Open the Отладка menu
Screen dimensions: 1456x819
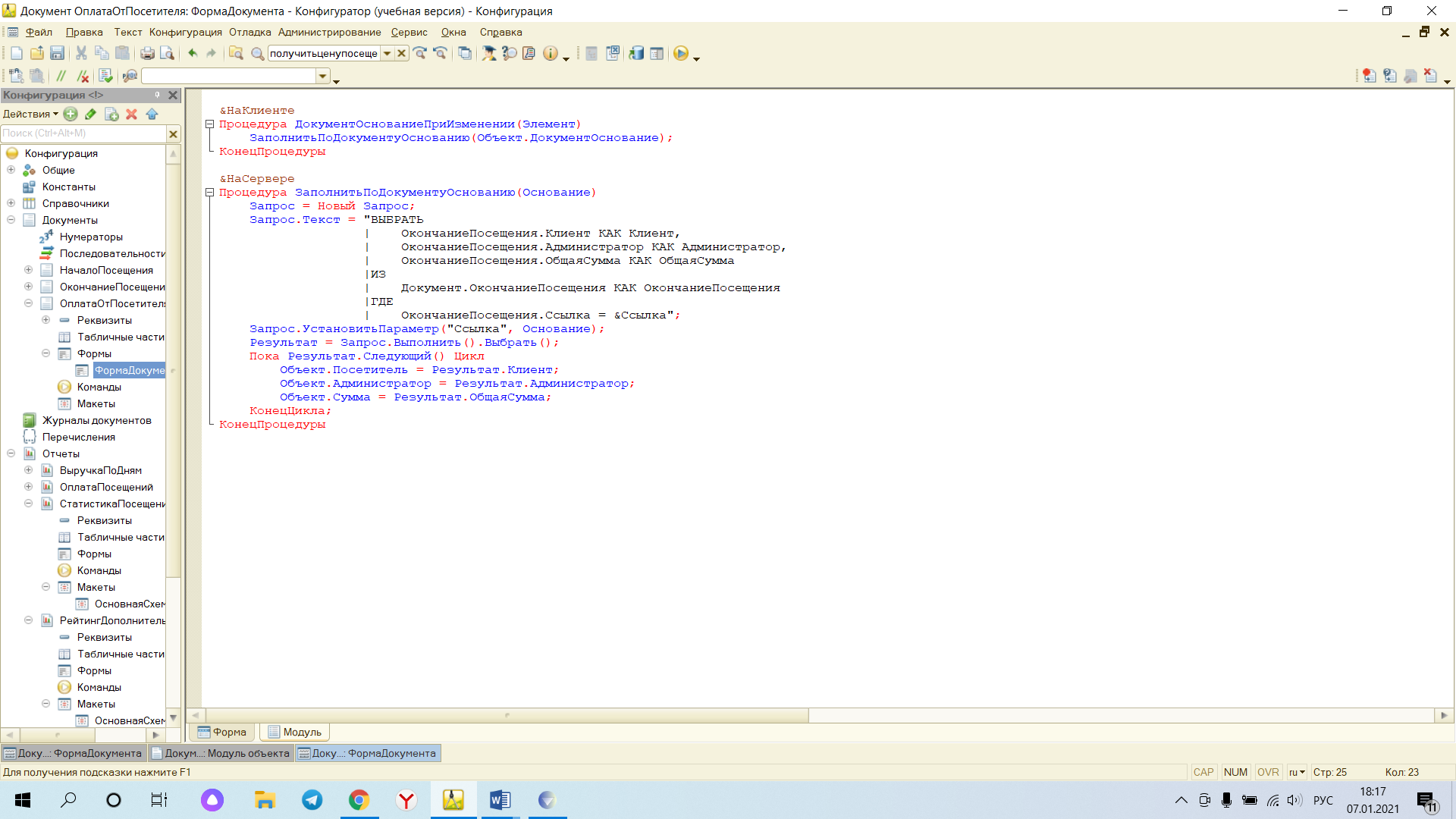point(250,32)
